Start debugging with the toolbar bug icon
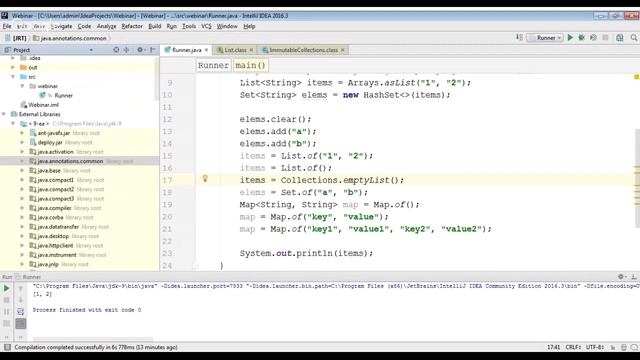This screenshot has height=360, width=640. coord(582,38)
